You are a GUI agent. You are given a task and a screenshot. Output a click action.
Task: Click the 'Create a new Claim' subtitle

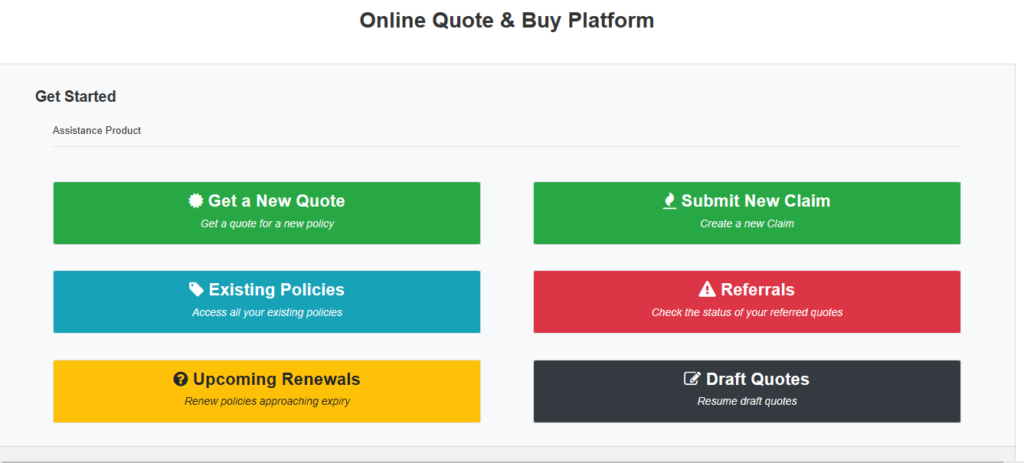pos(746,224)
